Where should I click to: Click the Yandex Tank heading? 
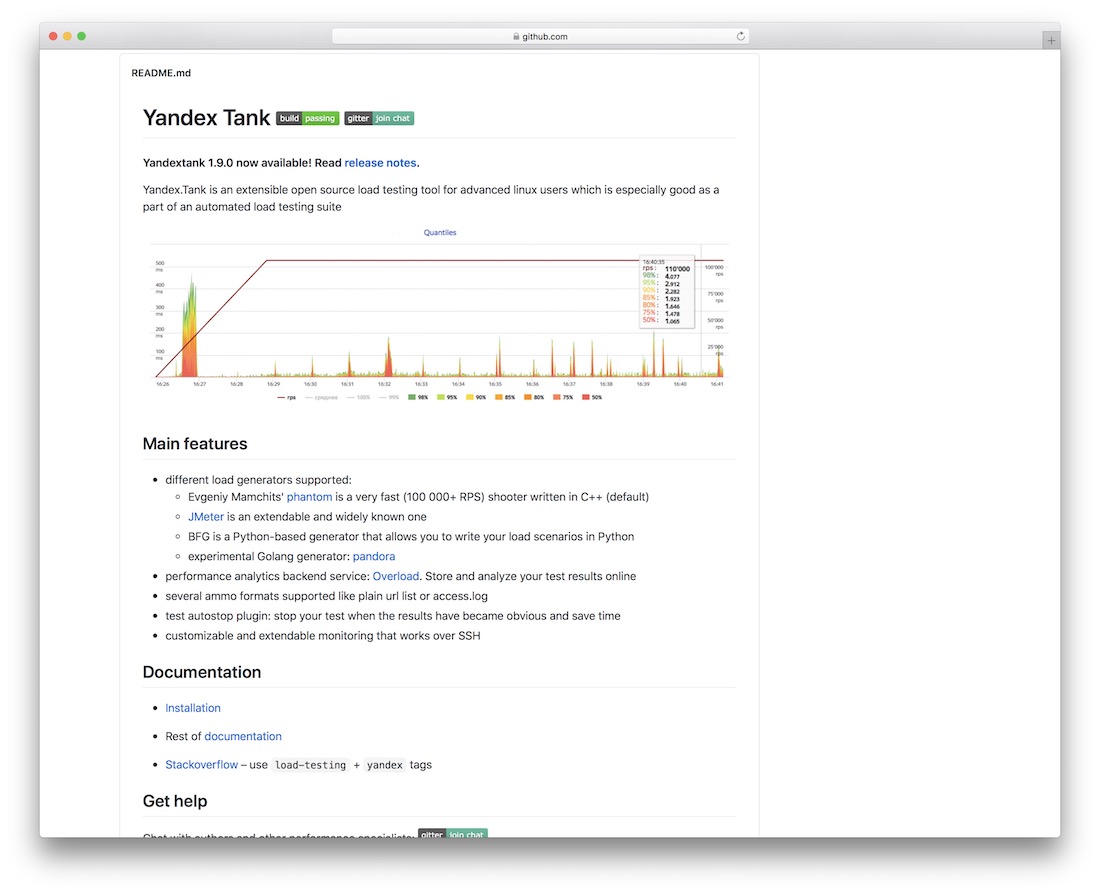[206, 118]
